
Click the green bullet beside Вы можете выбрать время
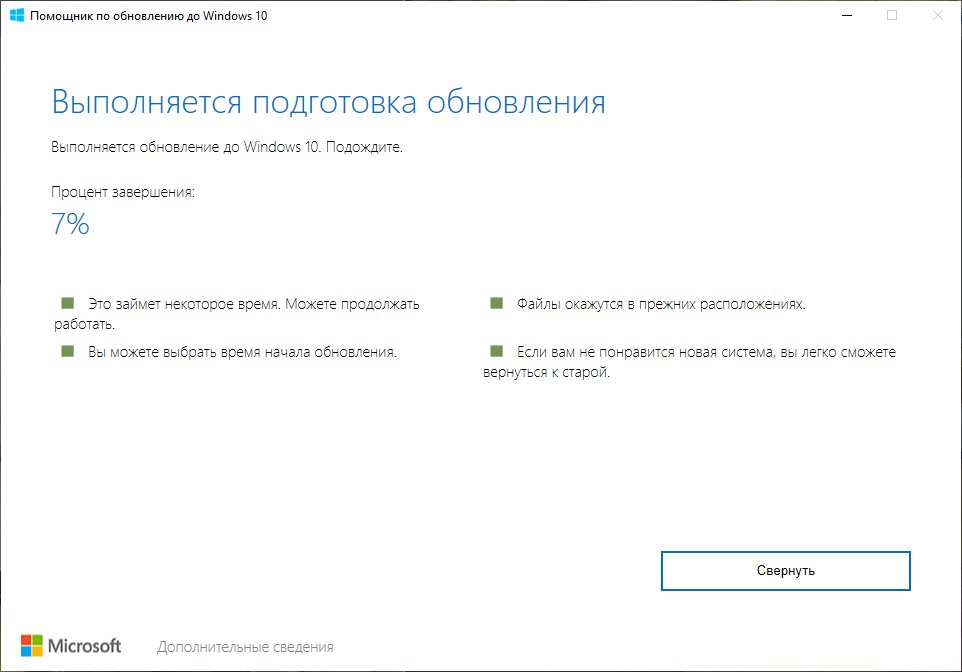[67, 351]
